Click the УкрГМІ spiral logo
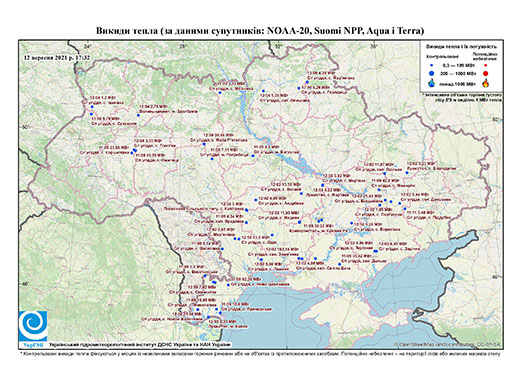This screenshot has height=368, width=520. coord(33,326)
